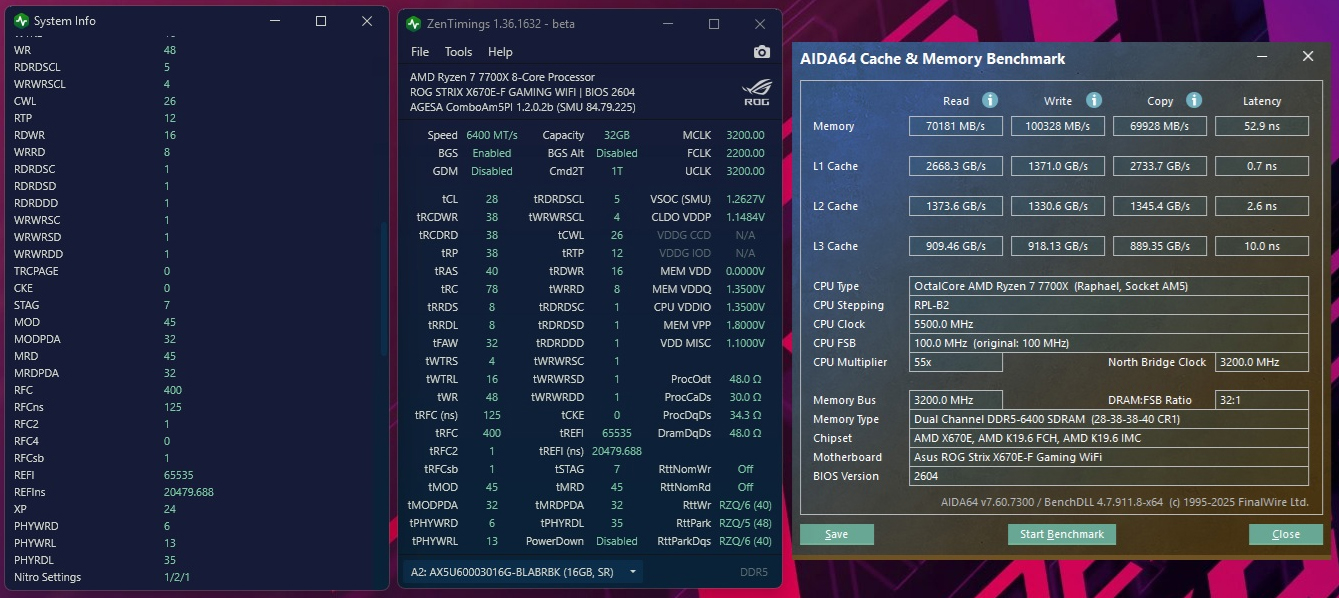
Task: Maximize the System Info window
Action: pos(321,21)
